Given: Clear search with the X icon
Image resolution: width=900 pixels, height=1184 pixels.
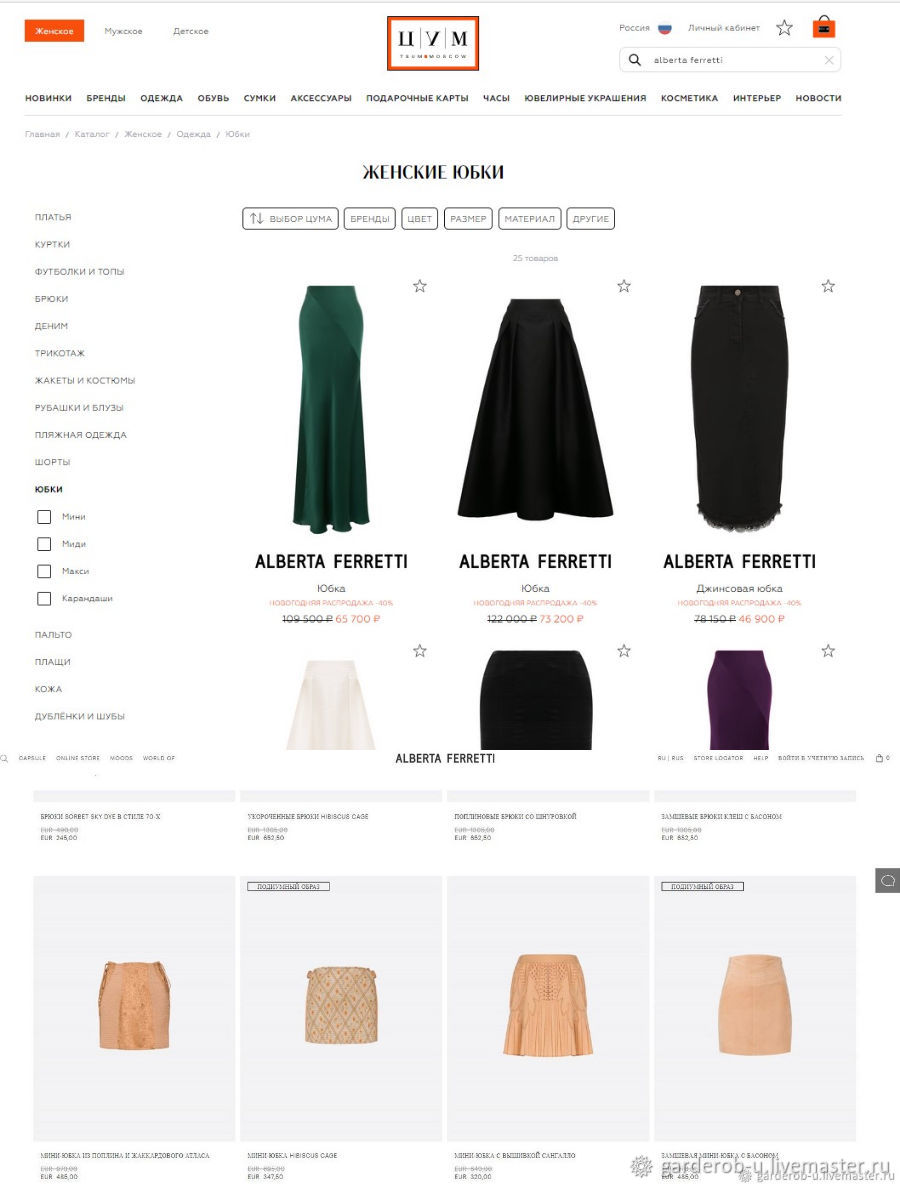Looking at the screenshot, I should pyautogui.click(x=829, y=60).
